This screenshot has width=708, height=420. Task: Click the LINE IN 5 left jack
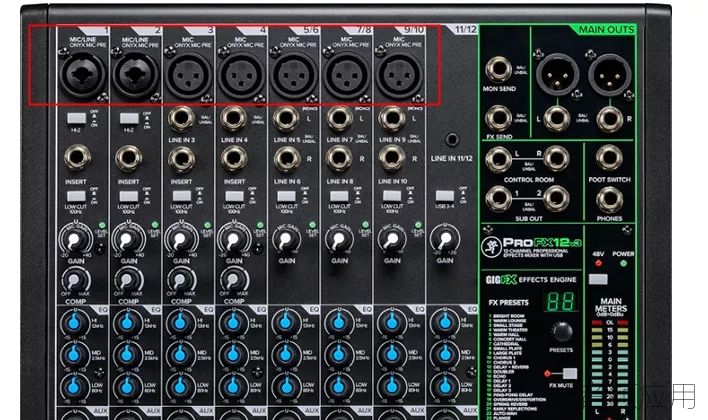[x=286, y=118]
